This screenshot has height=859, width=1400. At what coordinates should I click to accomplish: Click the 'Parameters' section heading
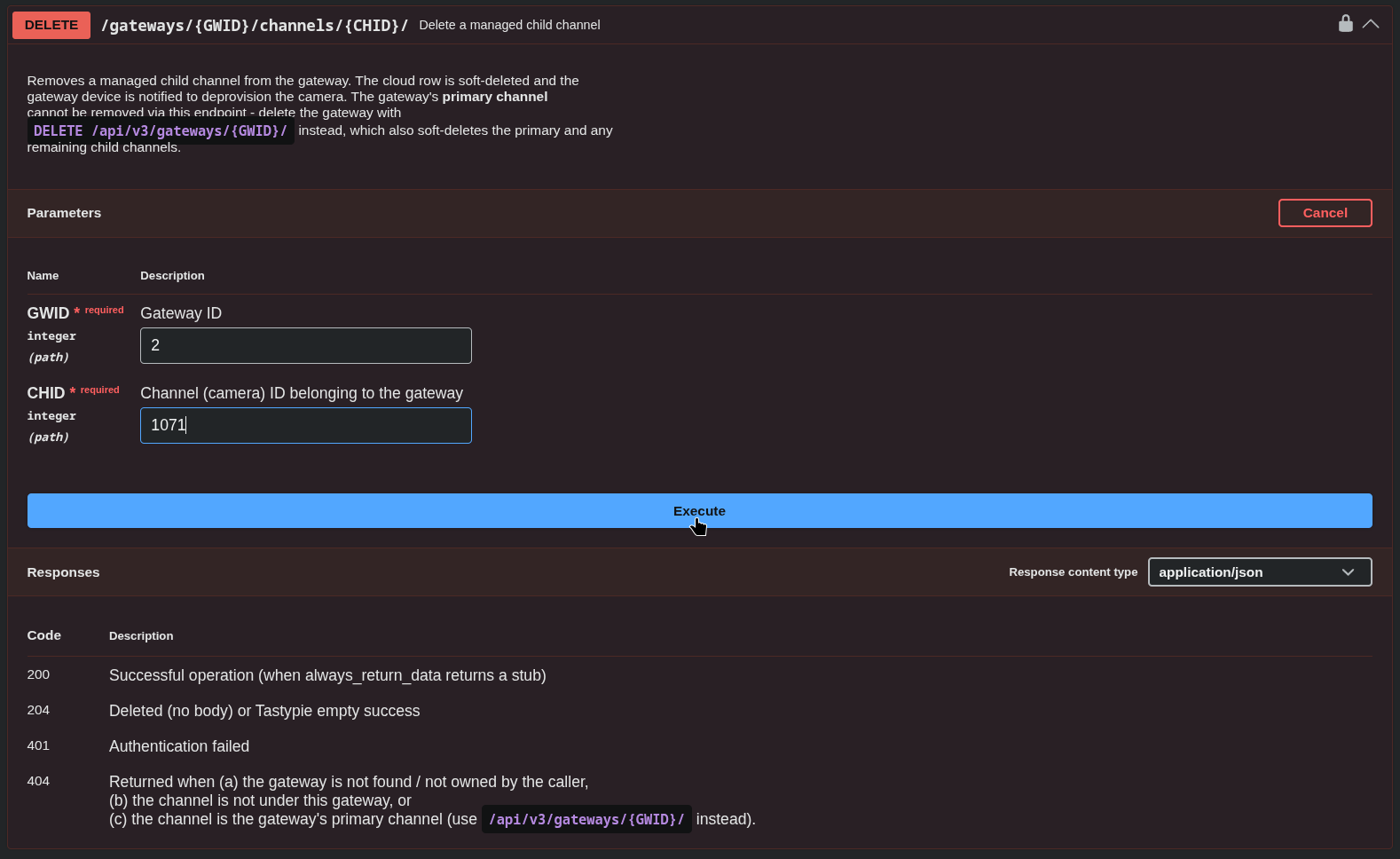pos(64,213)
